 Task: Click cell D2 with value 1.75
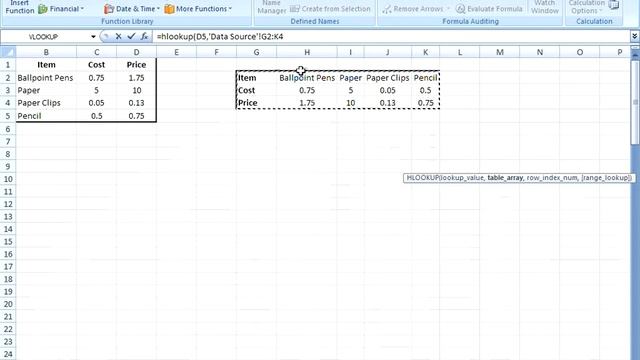point(136,78)
